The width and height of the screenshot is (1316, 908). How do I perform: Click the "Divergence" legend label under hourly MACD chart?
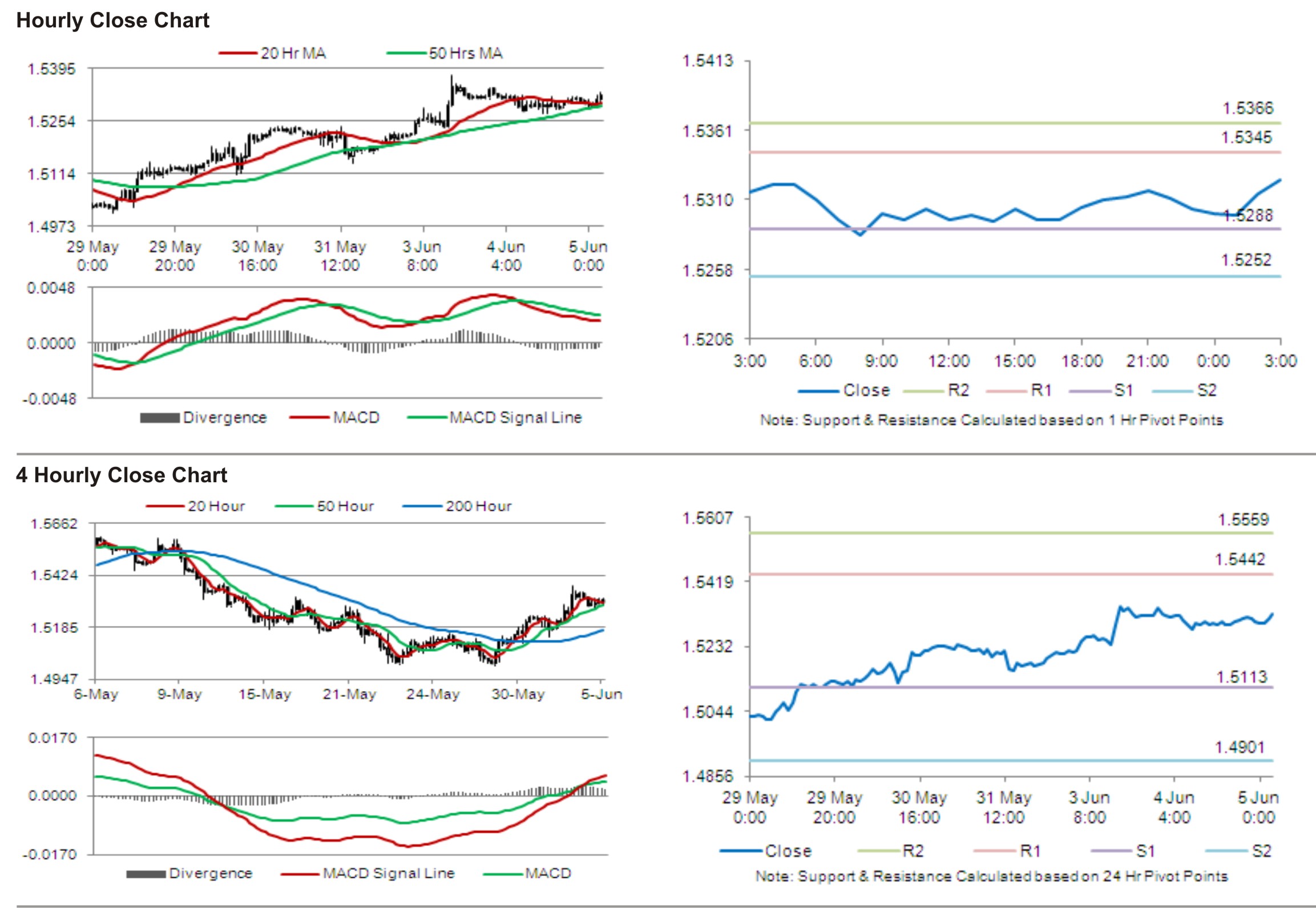(x=225, y=418)
